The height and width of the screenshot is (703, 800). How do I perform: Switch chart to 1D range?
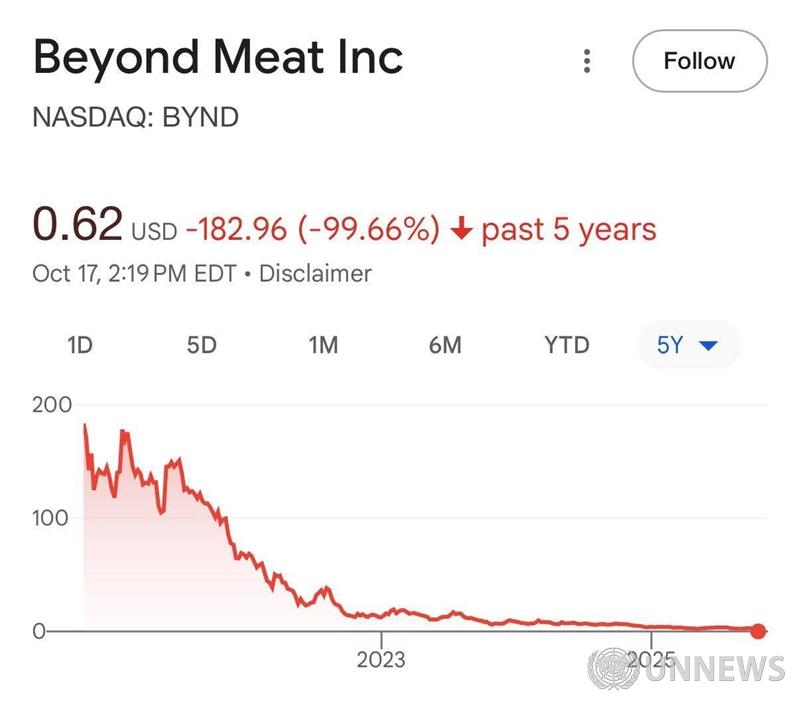coord(80,345)
